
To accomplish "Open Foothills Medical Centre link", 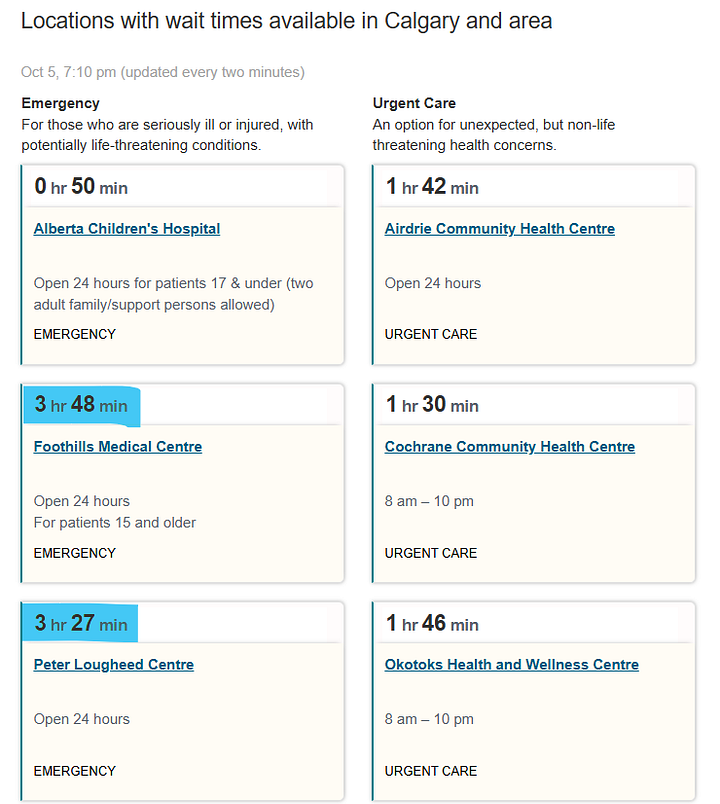I will click(118, 447).
